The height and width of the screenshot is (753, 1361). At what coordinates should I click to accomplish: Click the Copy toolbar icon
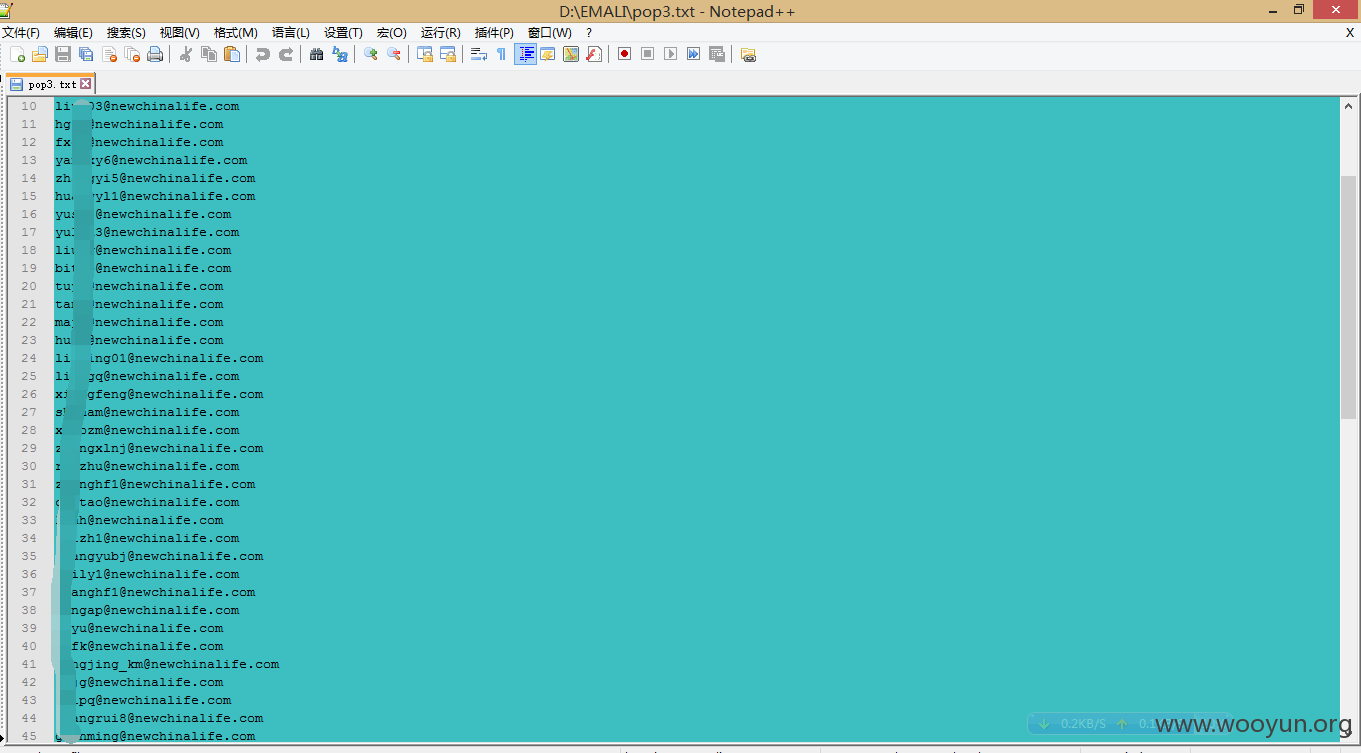click(x=208, y=54)
